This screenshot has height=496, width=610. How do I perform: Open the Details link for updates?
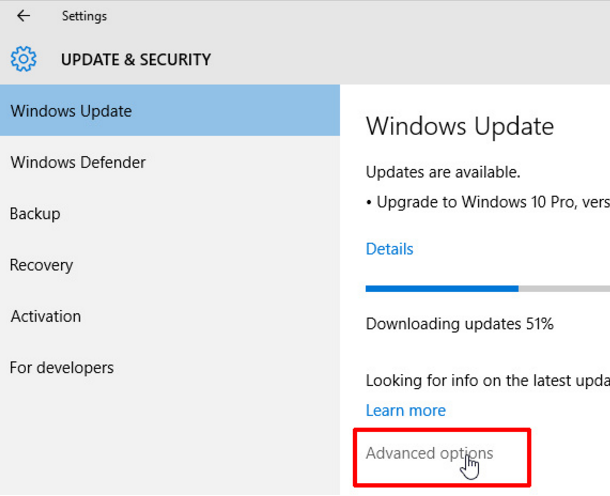(x=389, y=249)
